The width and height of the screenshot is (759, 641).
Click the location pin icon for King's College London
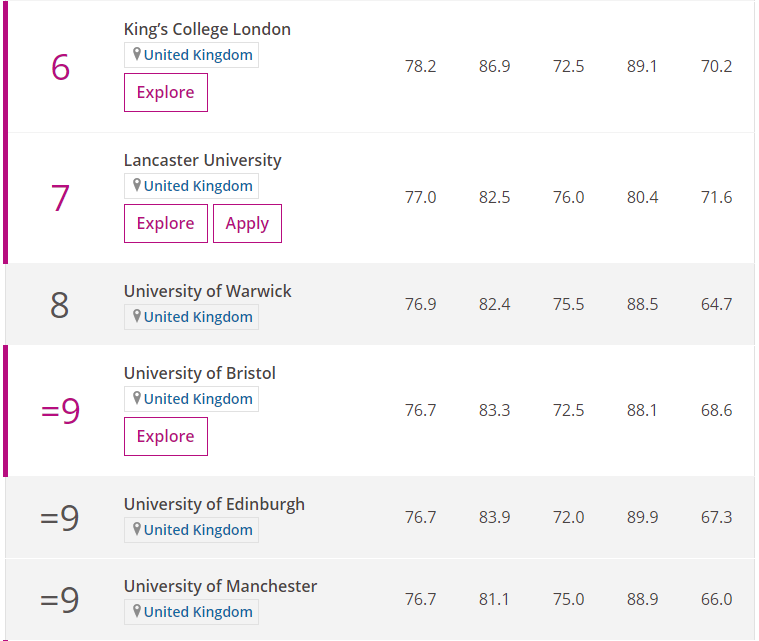pyautogui.click(x=137, y=54)
